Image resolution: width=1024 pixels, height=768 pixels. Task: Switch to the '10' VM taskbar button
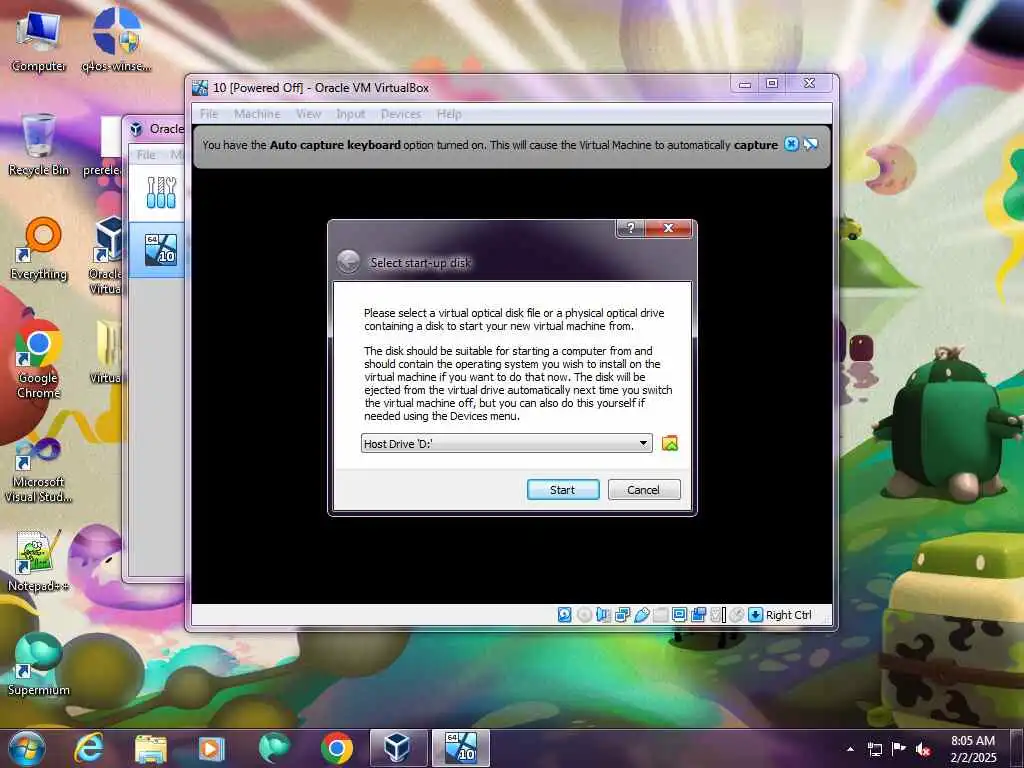(460, 748)
